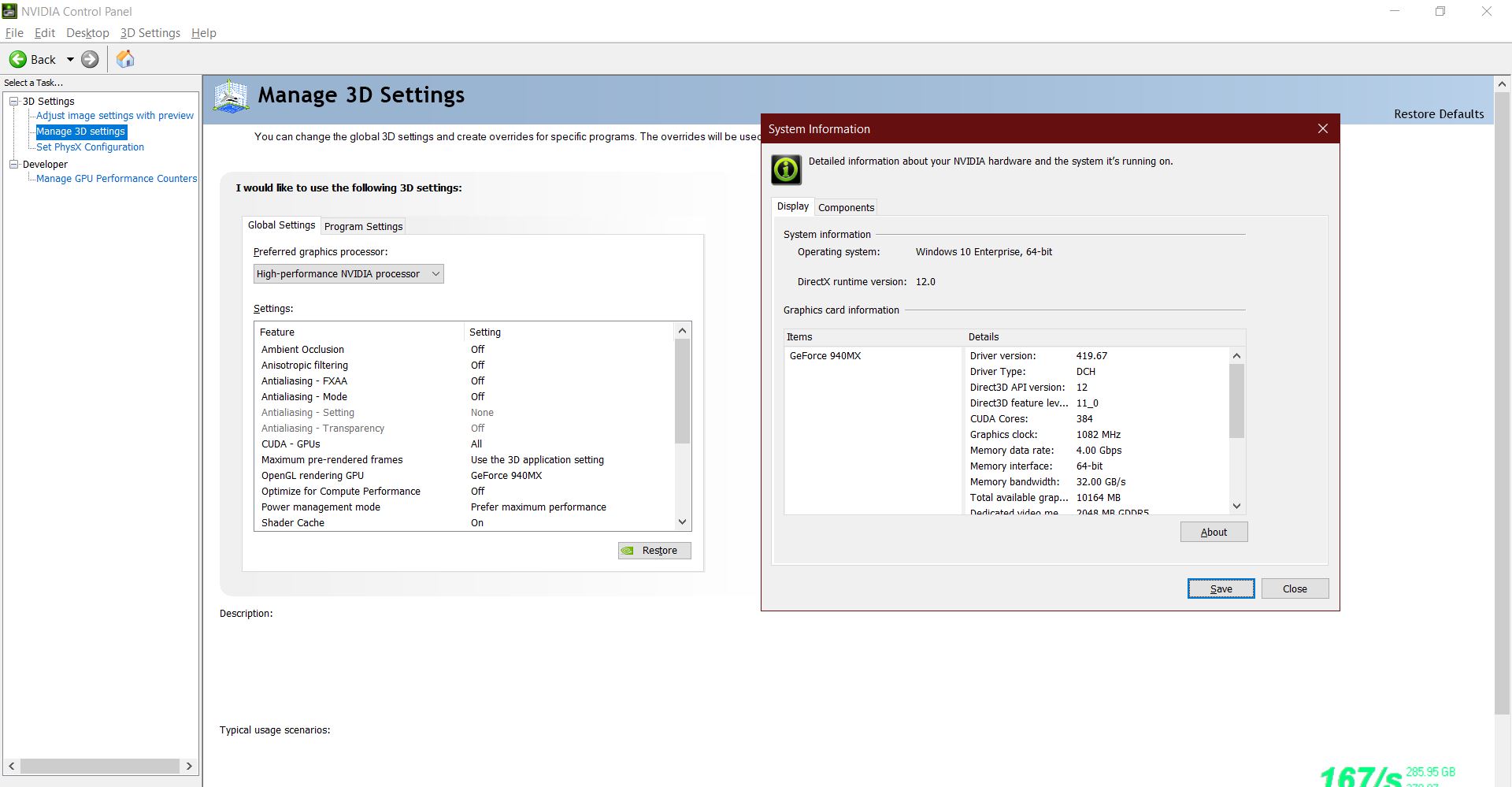Open Adjust image settings with preview
The width and height of the screenshot is (1512, 787).
point(115,116)
